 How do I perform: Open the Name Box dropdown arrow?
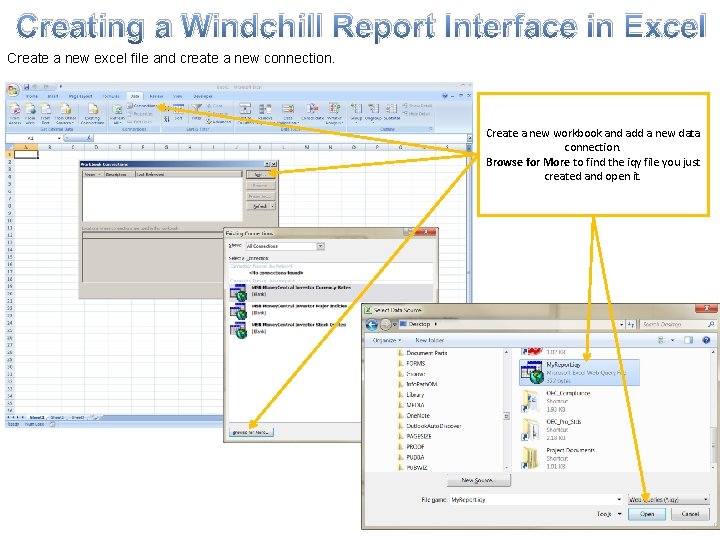pos(59,138)
